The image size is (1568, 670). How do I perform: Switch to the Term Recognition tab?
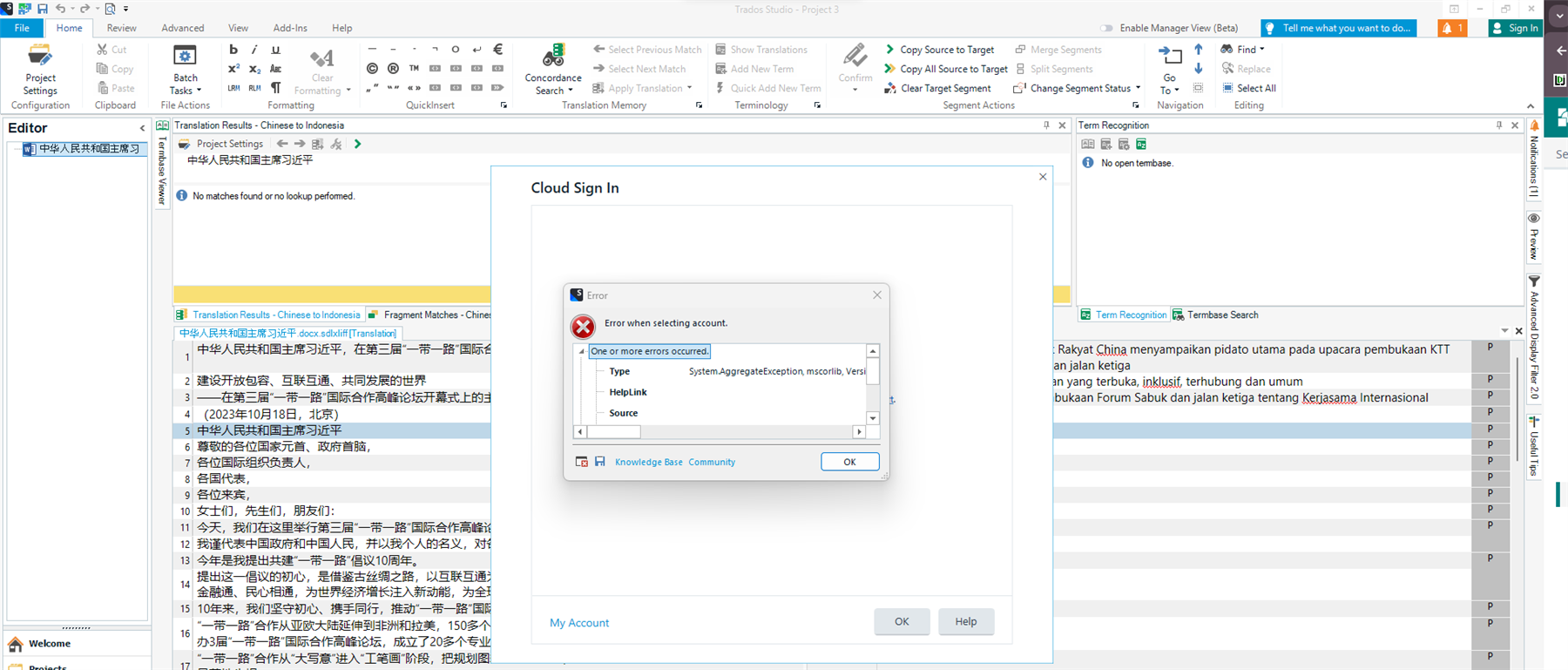point(1124,315)
